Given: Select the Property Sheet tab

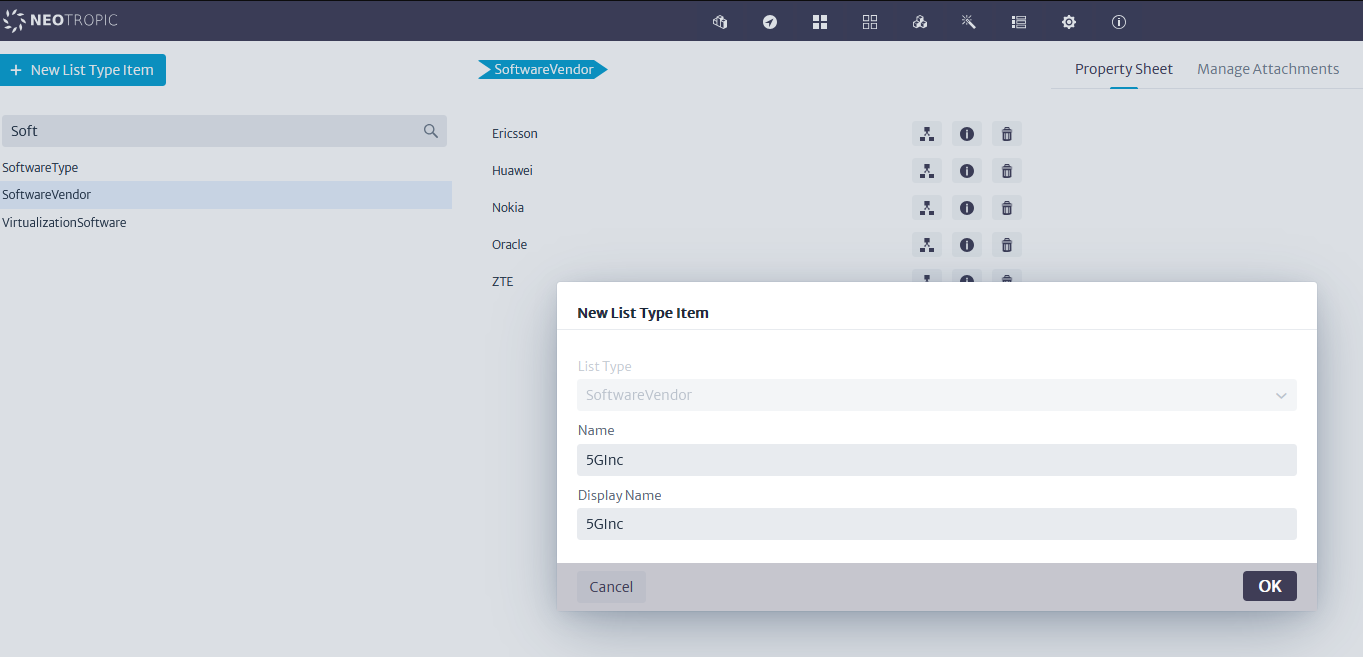Looking at the screenshot, I should pyautogui.click(x=1123, y=68).
